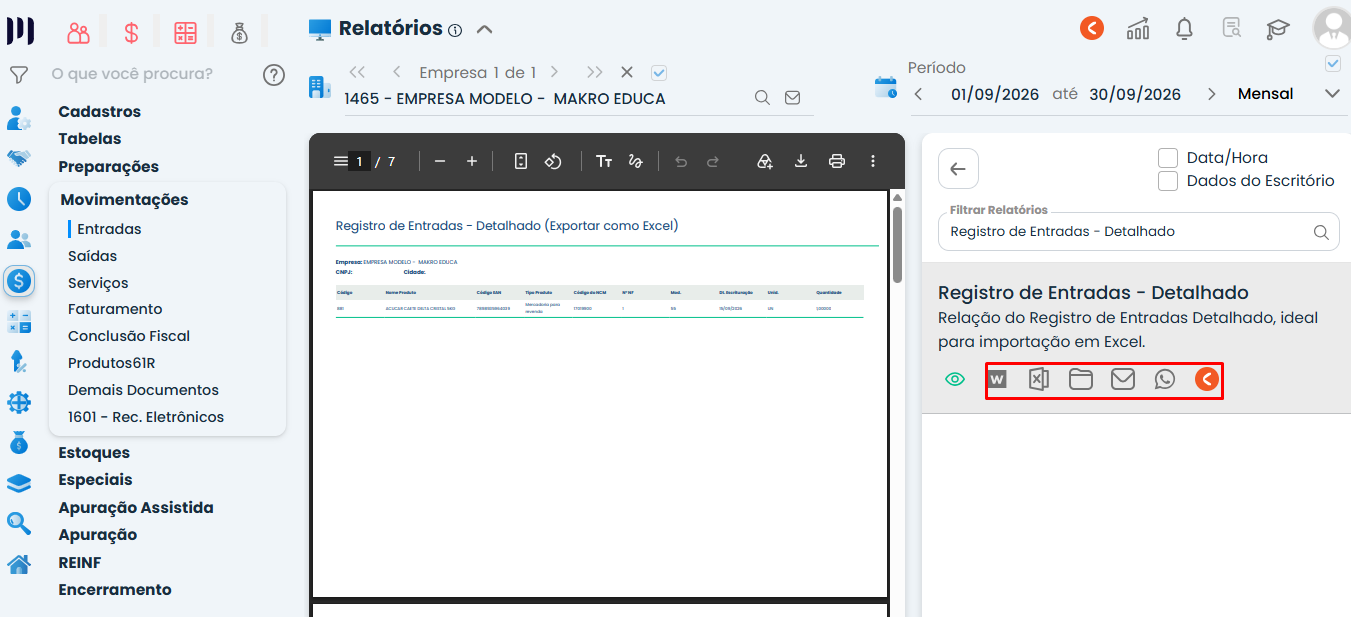The width and height of the screenshot is (1351, 617).
Task: Click the Filtrar Relatórios search field
Action: pyautogui.click(x=1138, y=231)
